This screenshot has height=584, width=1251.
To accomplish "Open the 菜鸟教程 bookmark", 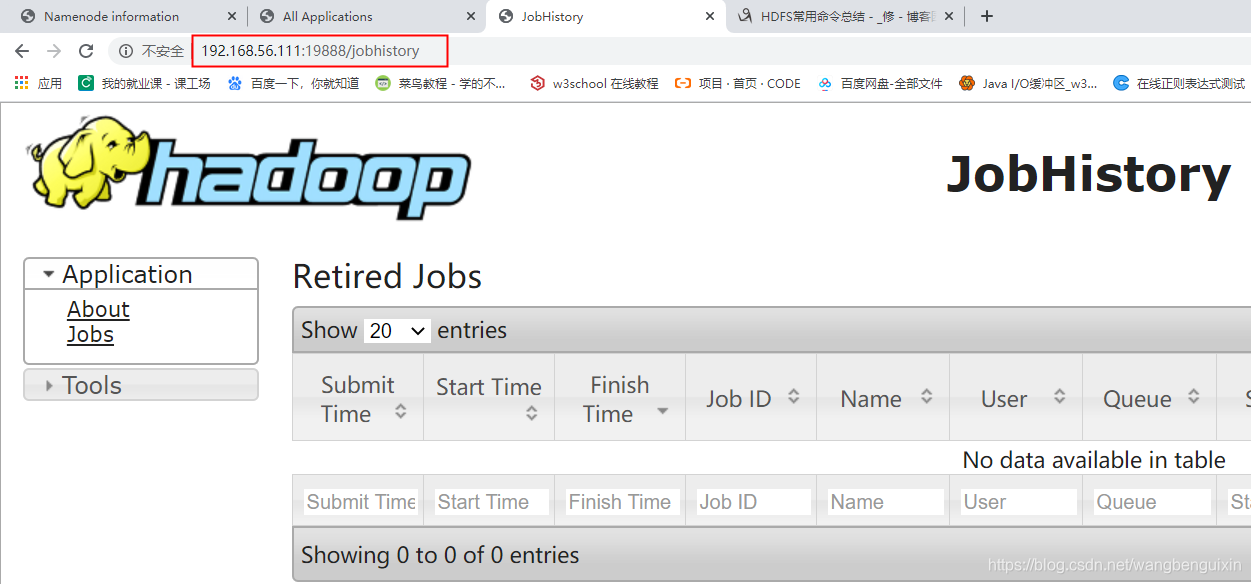I will point(441,84).
